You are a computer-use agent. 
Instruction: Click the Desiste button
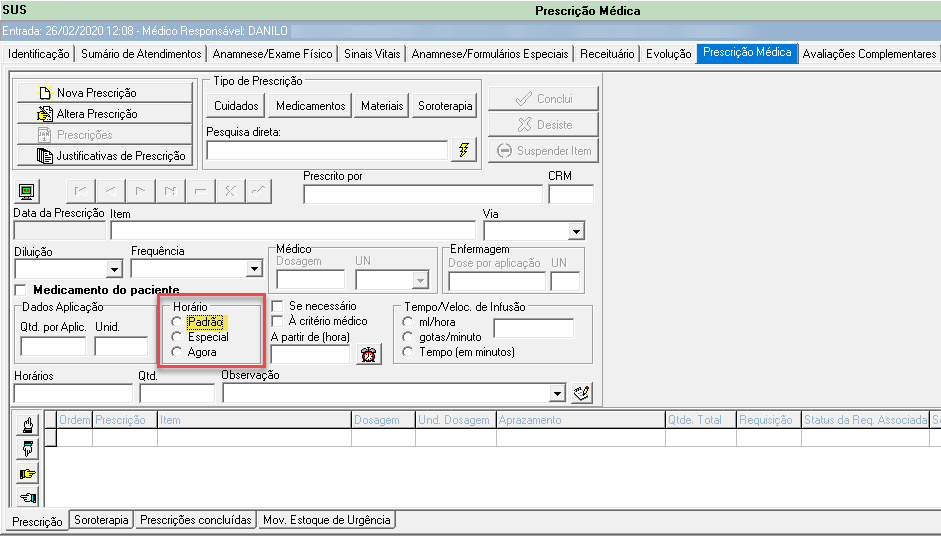[x=543, y=125]
